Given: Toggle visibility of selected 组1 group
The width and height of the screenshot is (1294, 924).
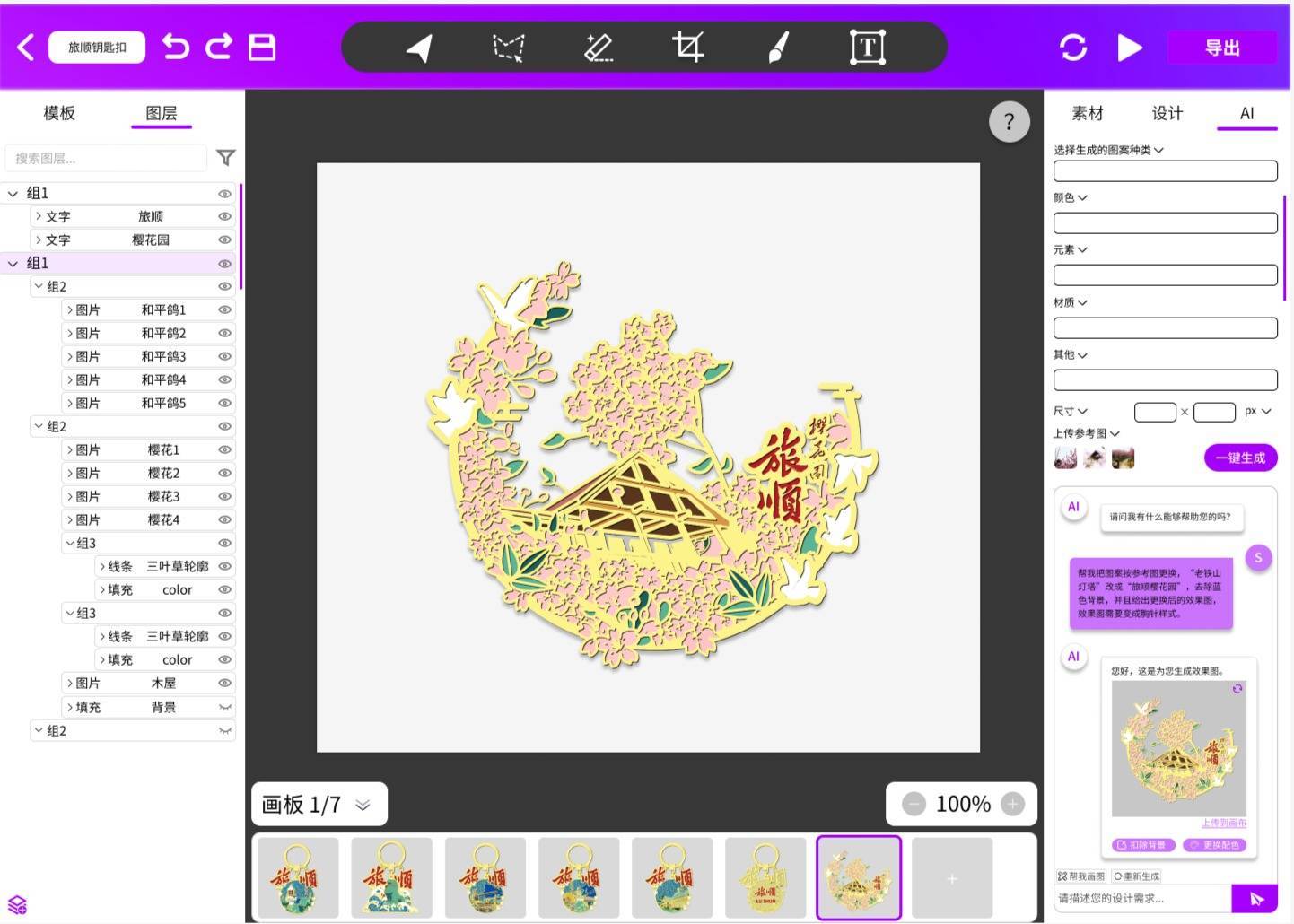Looking at the screenshot, I should tap(225, 263).
